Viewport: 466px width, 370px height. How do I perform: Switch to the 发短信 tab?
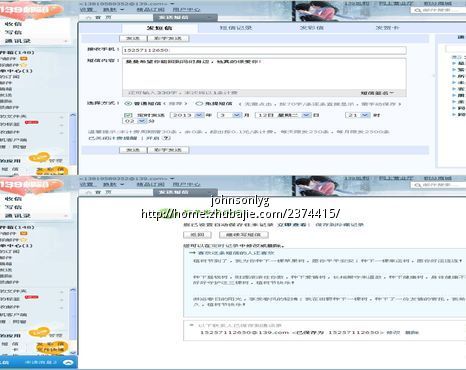[x=160, y=28]
